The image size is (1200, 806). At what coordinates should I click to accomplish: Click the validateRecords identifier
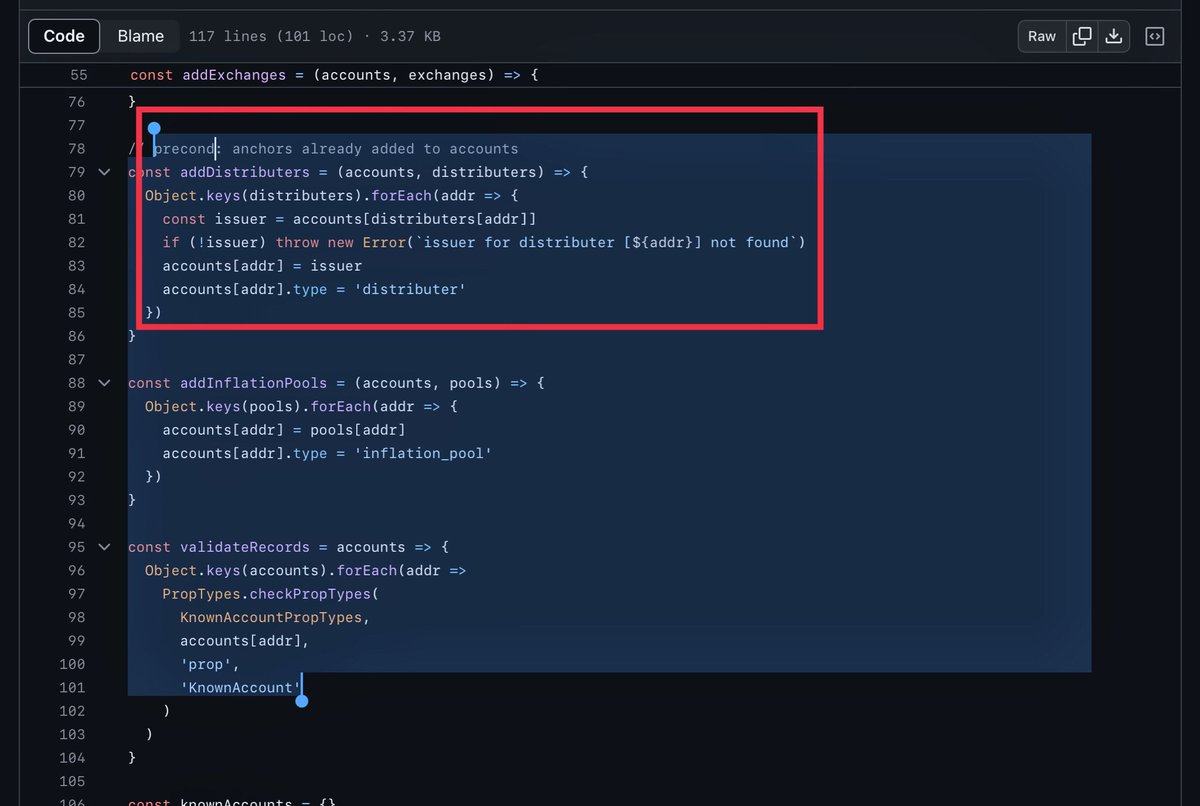pyautogui.click(x=245, y=547)
